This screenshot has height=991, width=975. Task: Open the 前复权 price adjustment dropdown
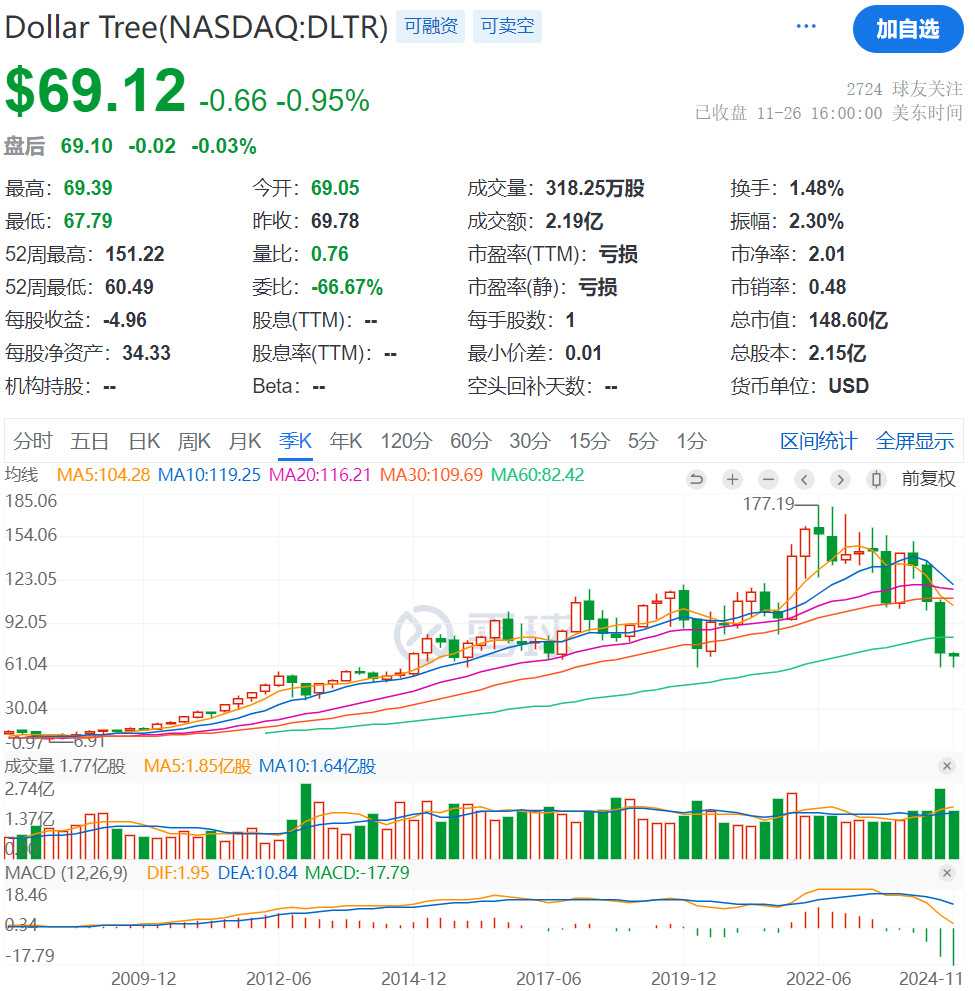[929, 479]
